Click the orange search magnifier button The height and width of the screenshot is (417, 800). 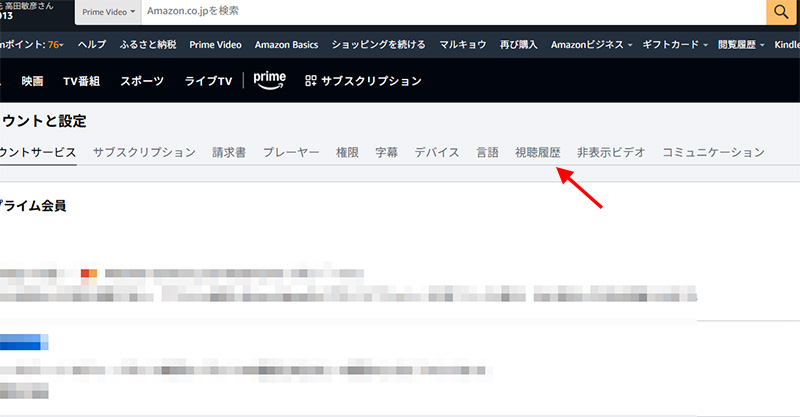click(780, 12)
